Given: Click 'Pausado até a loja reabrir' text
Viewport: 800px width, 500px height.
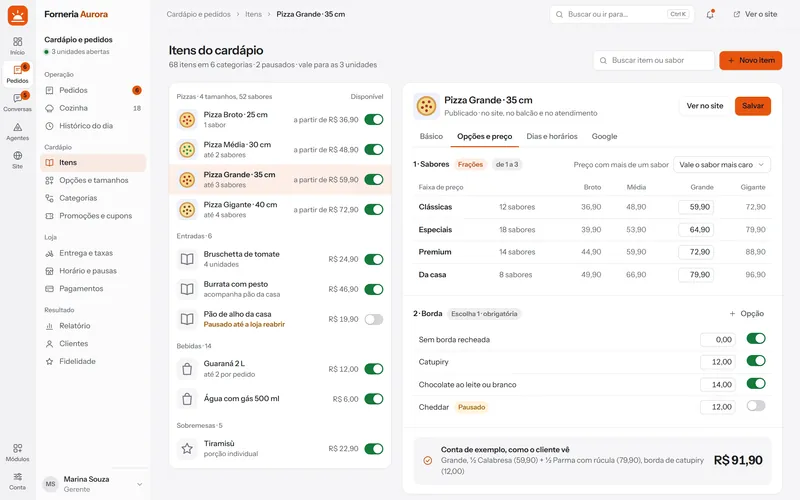Looking at the screenshot, I should pyautogui.click(x=244, y=324).
